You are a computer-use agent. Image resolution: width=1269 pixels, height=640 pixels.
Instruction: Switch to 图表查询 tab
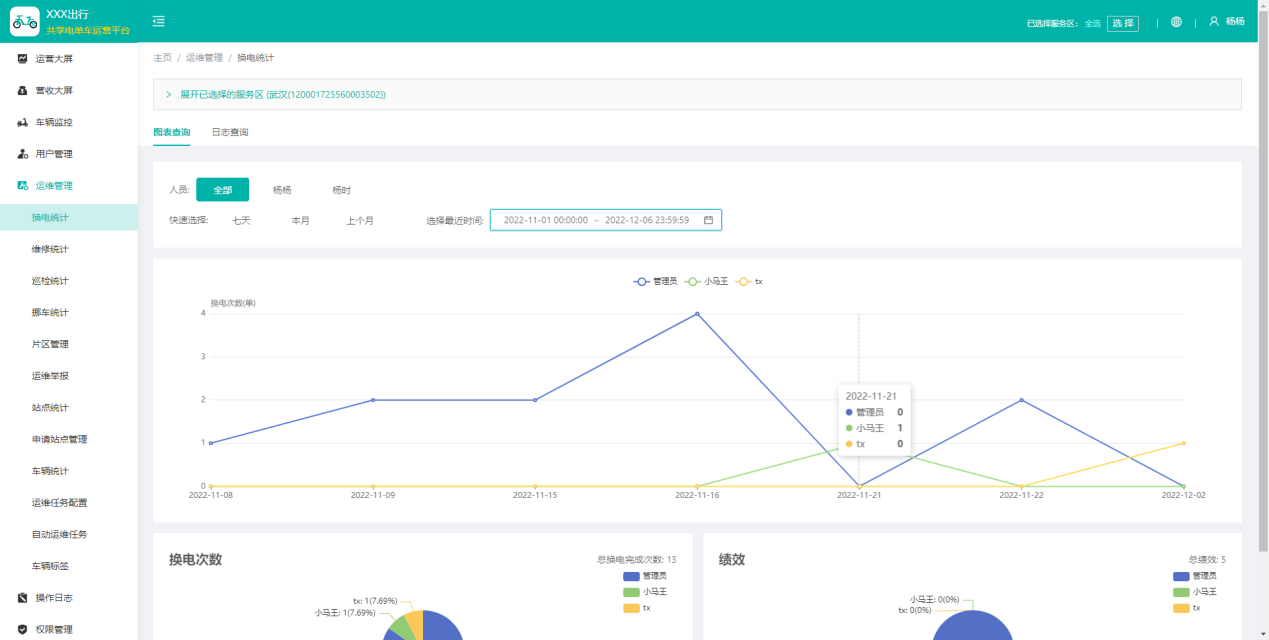coord(171,132)
